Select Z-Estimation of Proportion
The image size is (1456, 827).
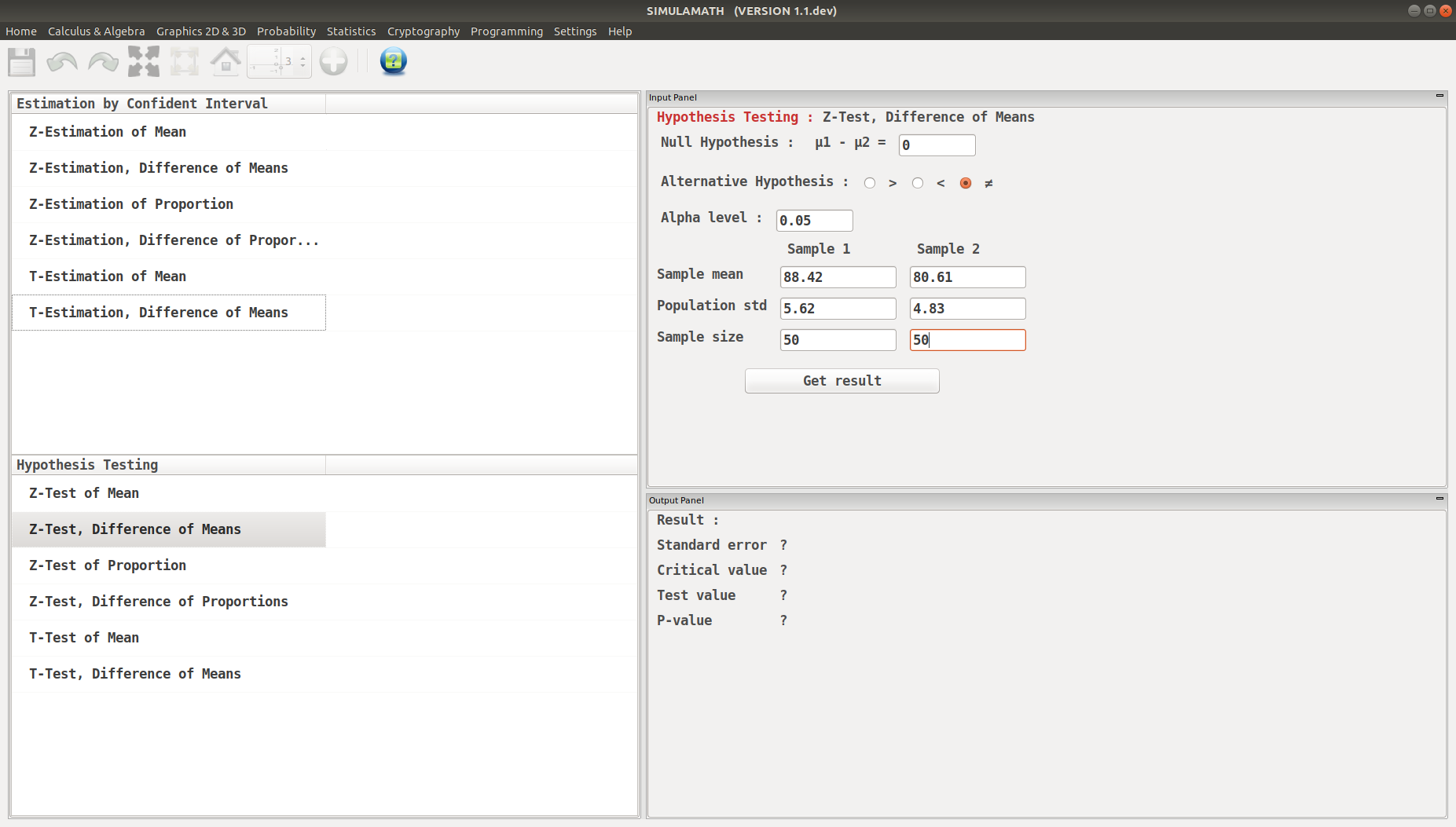[x=169, y=204]
